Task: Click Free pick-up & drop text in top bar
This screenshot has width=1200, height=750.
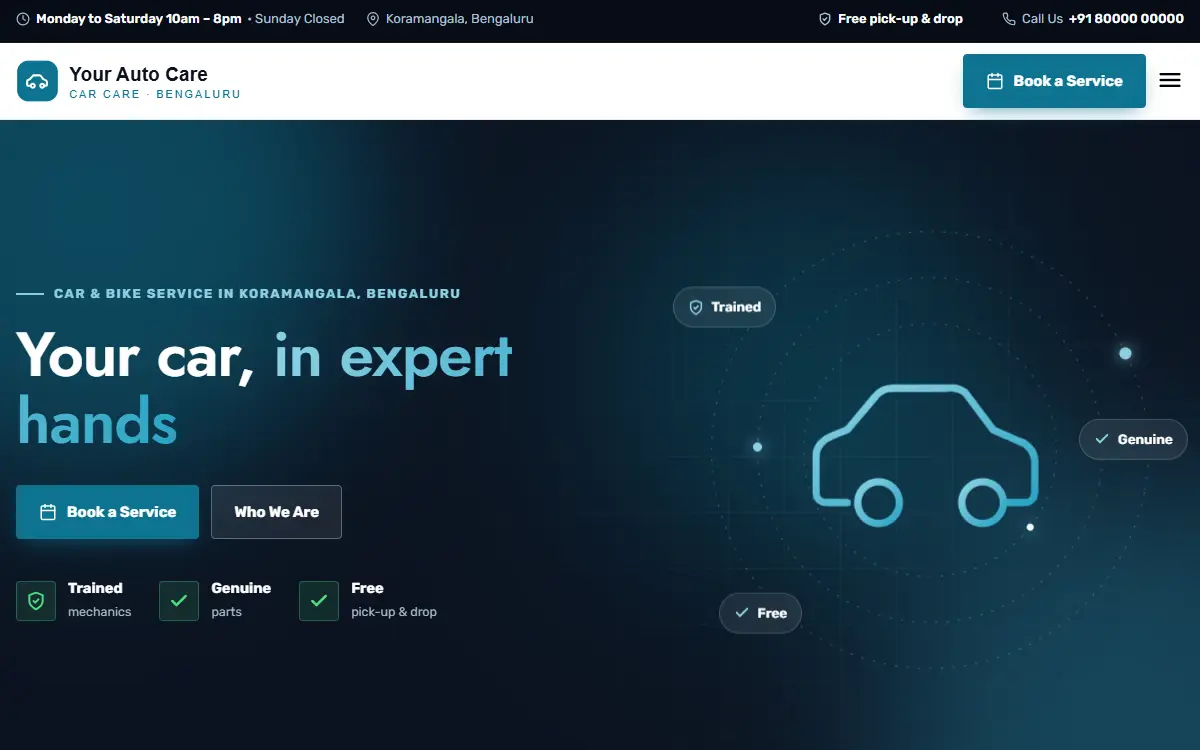Action: point(900,19)
